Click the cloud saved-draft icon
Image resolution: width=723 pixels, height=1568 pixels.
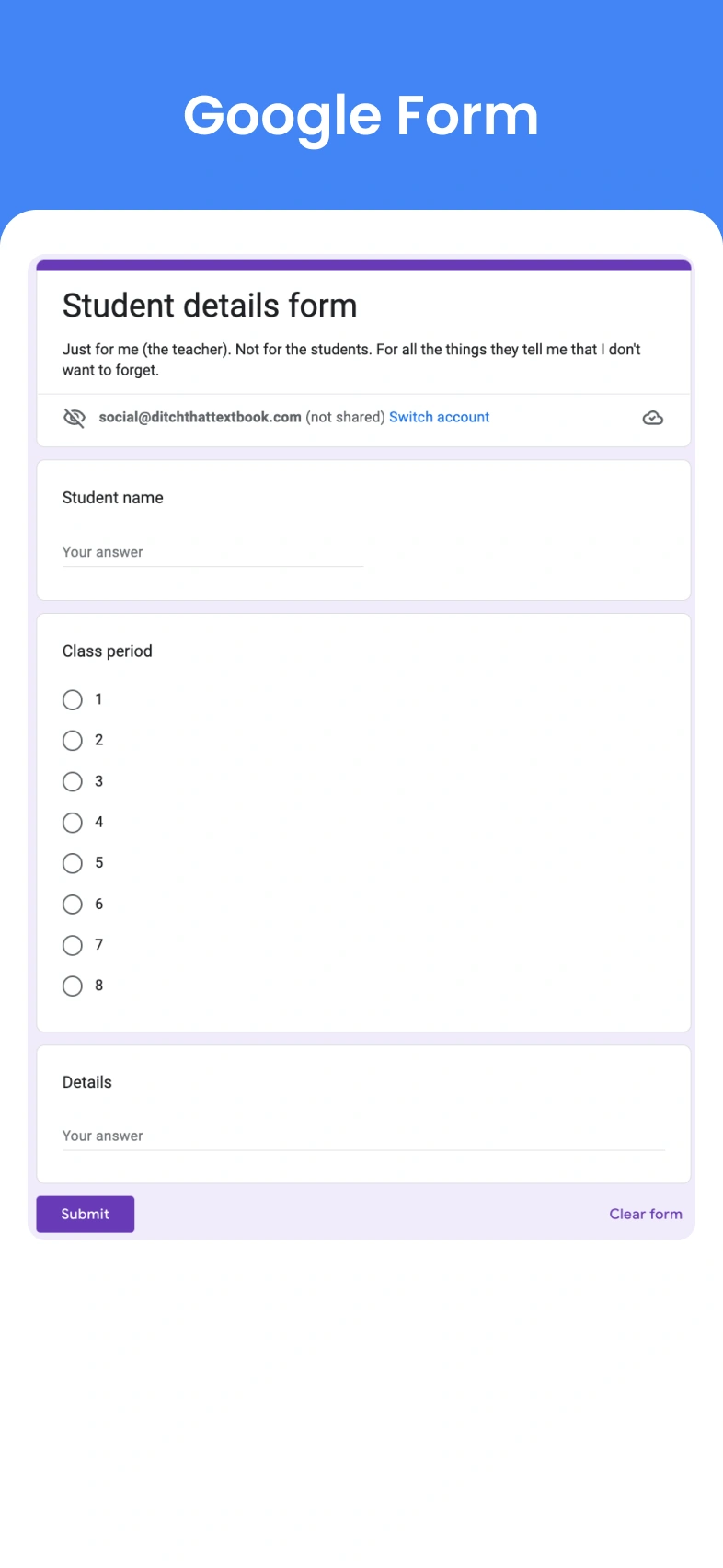pos(652,418)
